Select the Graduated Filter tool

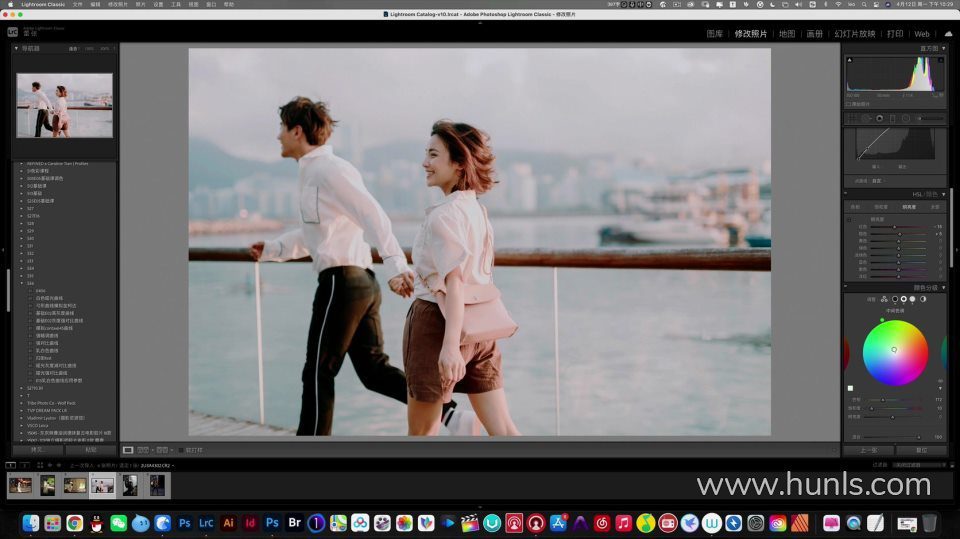[893, 118]
